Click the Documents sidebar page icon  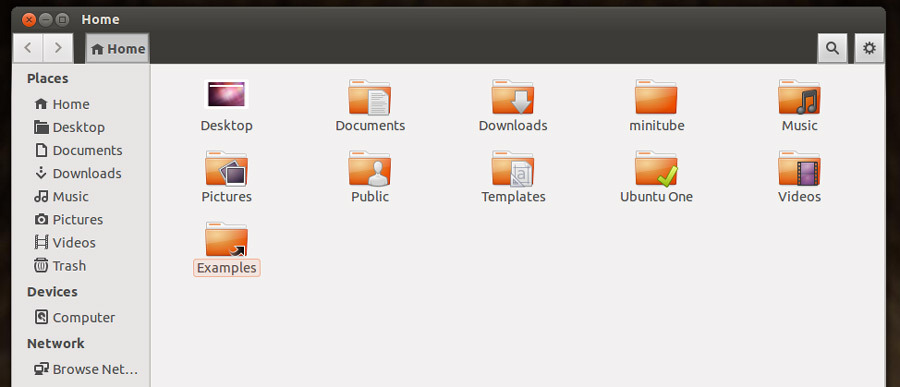point(41,150)
